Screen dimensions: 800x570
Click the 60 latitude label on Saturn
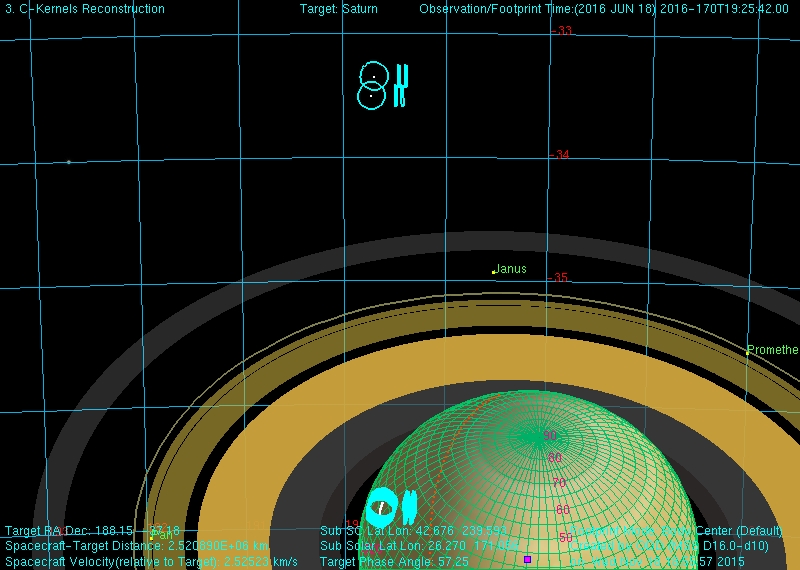563,509
